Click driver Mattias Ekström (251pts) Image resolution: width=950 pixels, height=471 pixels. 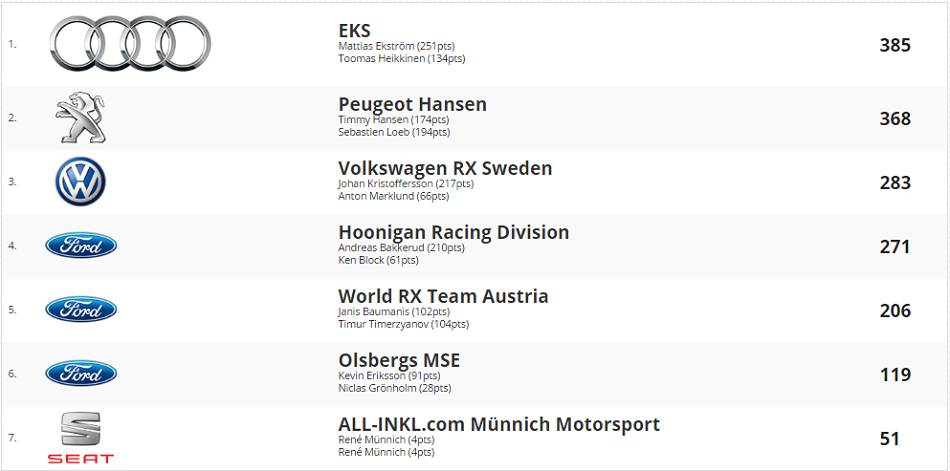pos(397,46)
